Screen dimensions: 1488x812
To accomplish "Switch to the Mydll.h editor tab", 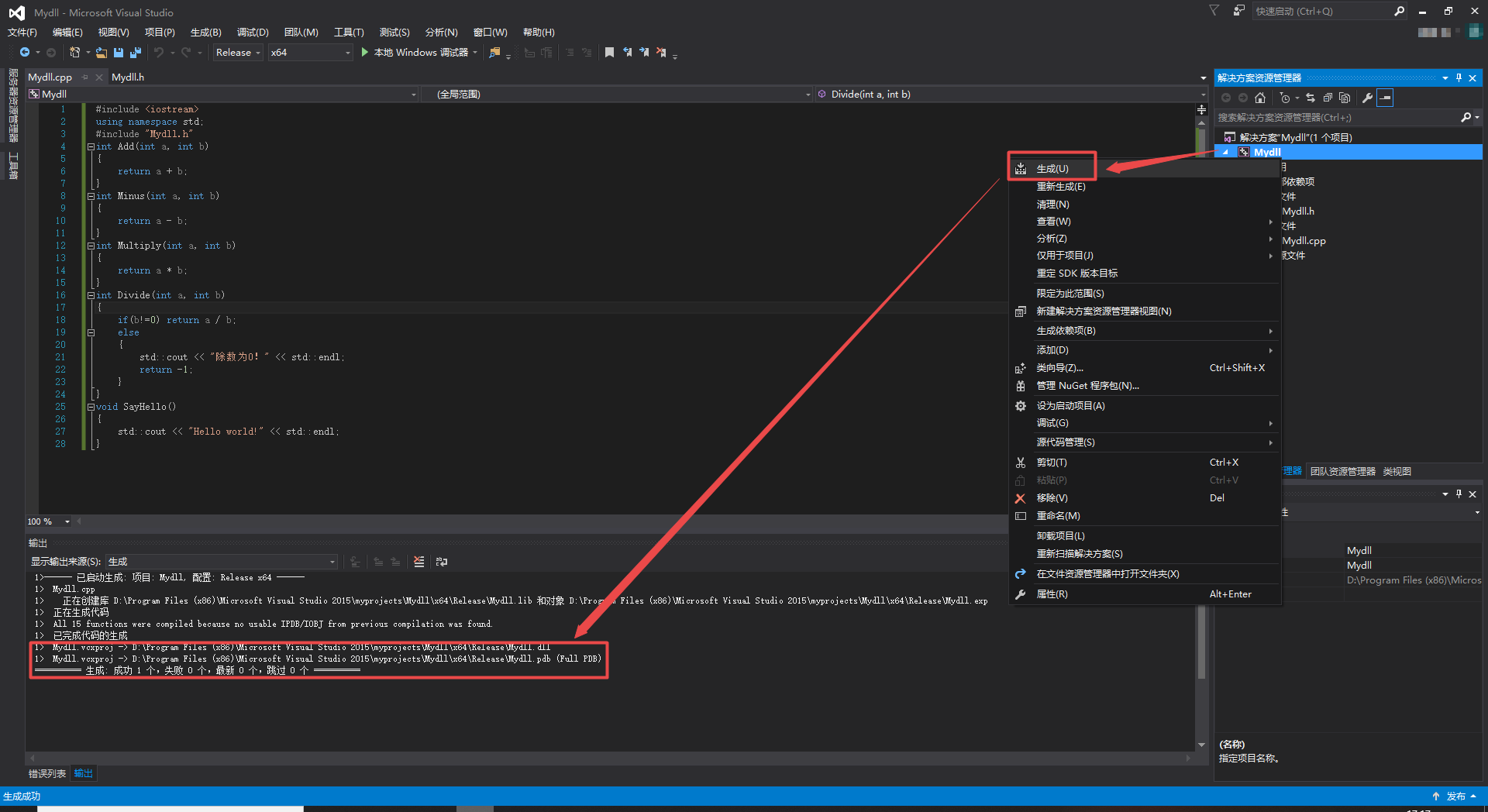I will (x=128, y=77).
